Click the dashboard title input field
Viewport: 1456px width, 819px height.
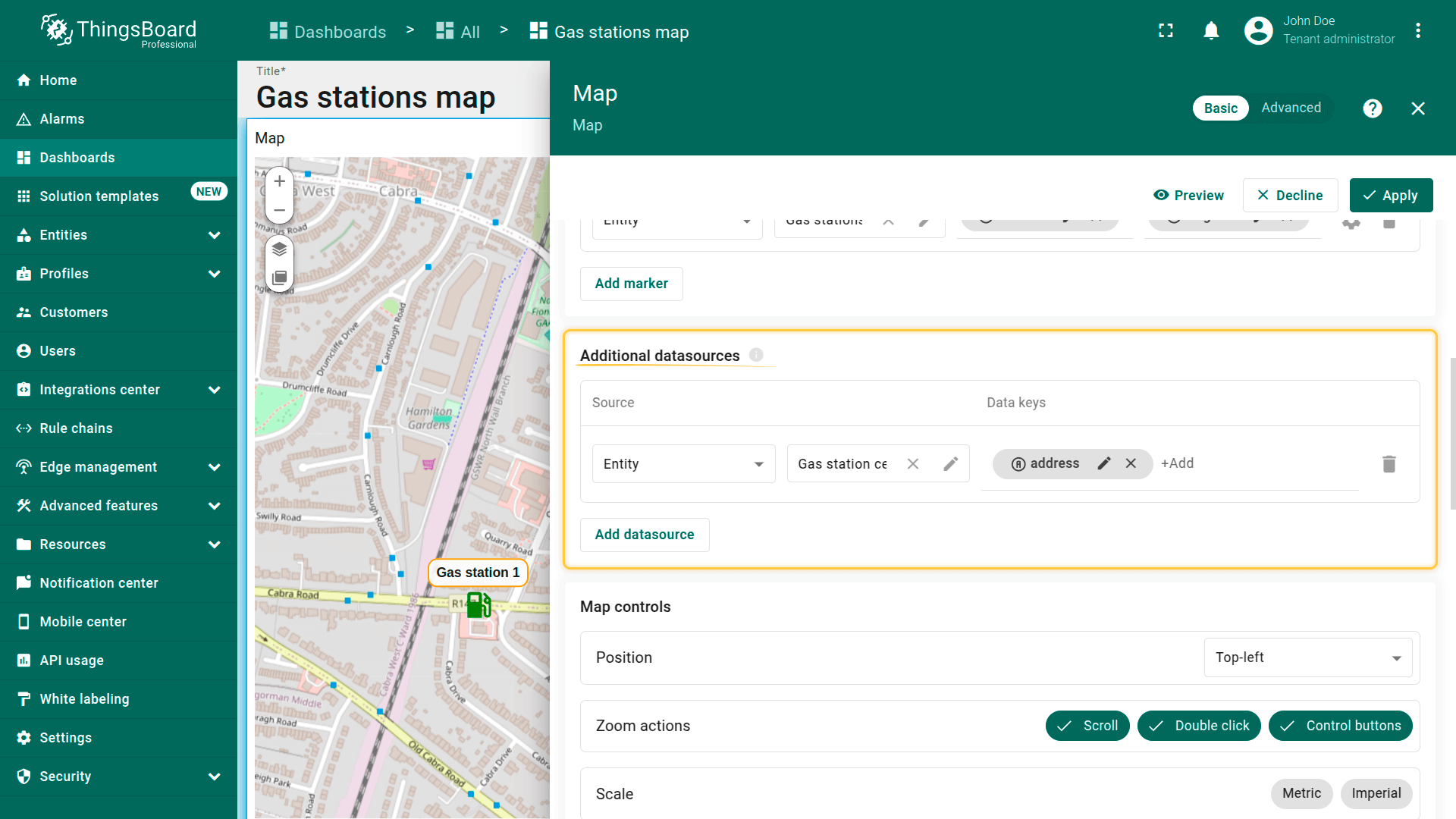[376, 98]
